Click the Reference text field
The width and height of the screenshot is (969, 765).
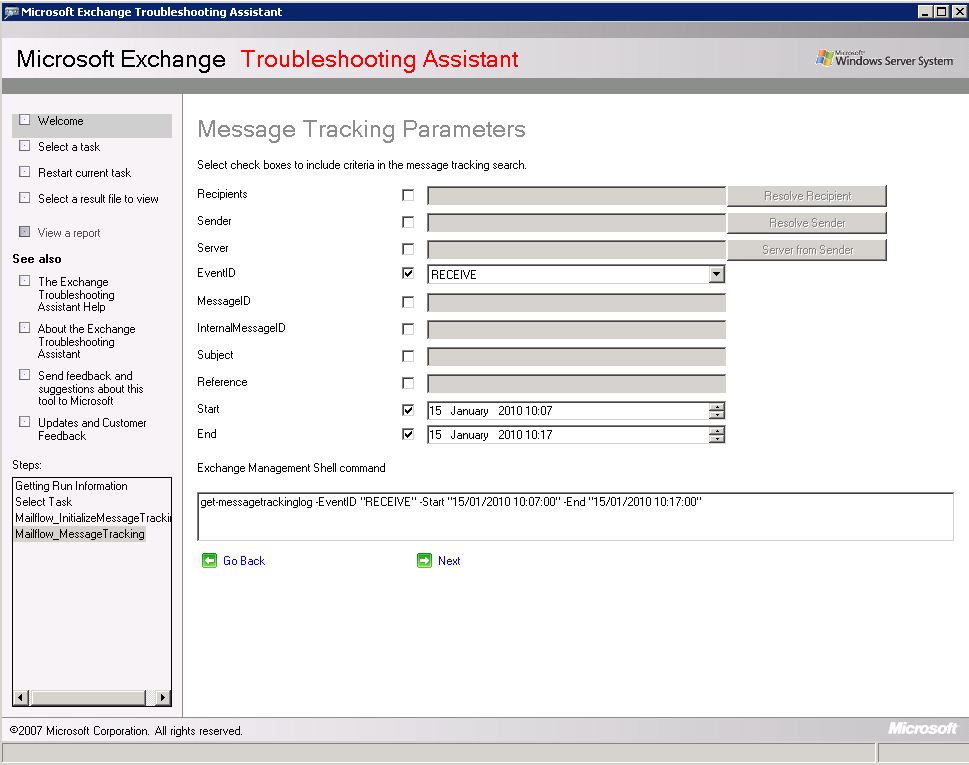click(x=577, y=384)
